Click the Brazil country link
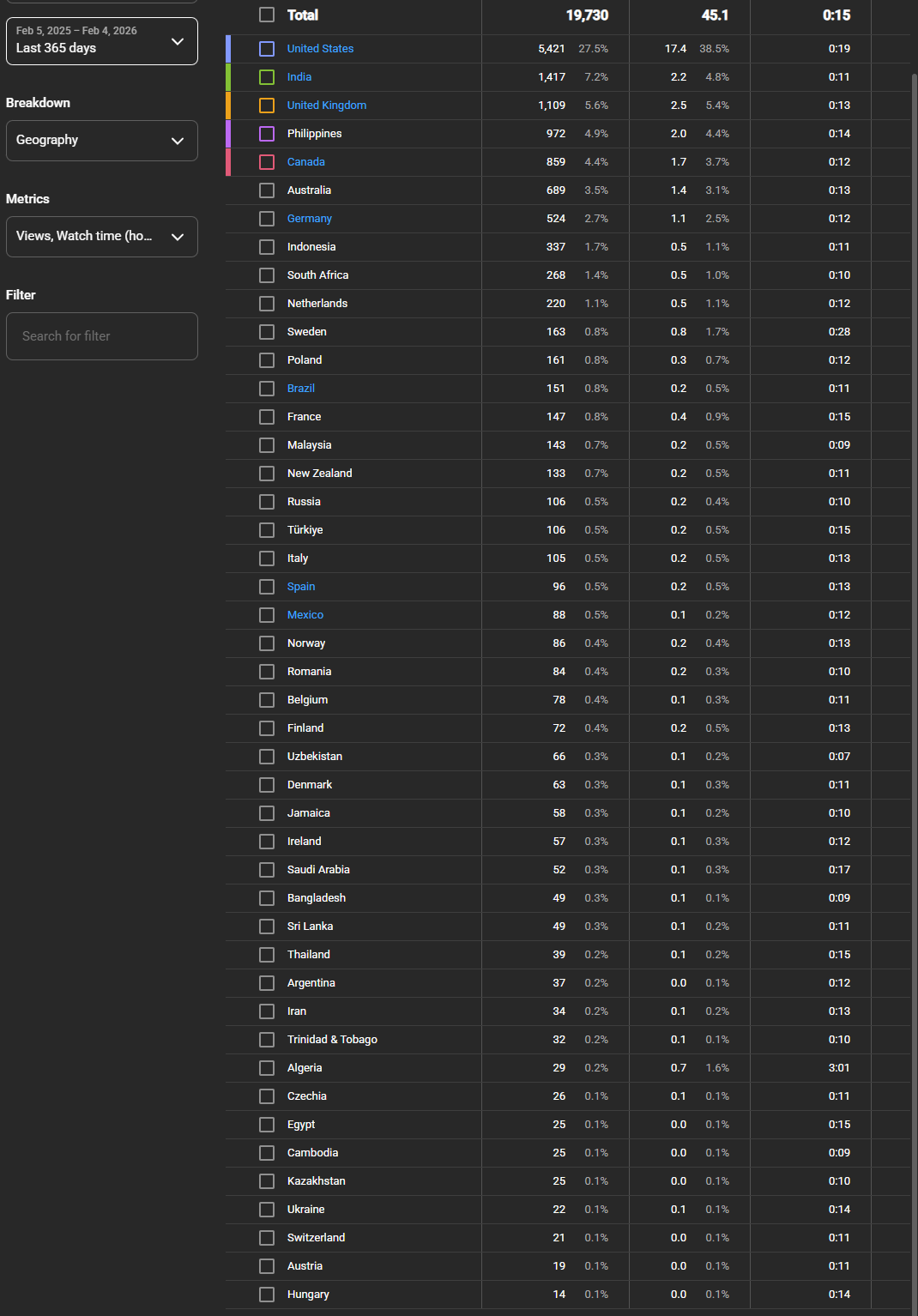 tap(300, 389)
